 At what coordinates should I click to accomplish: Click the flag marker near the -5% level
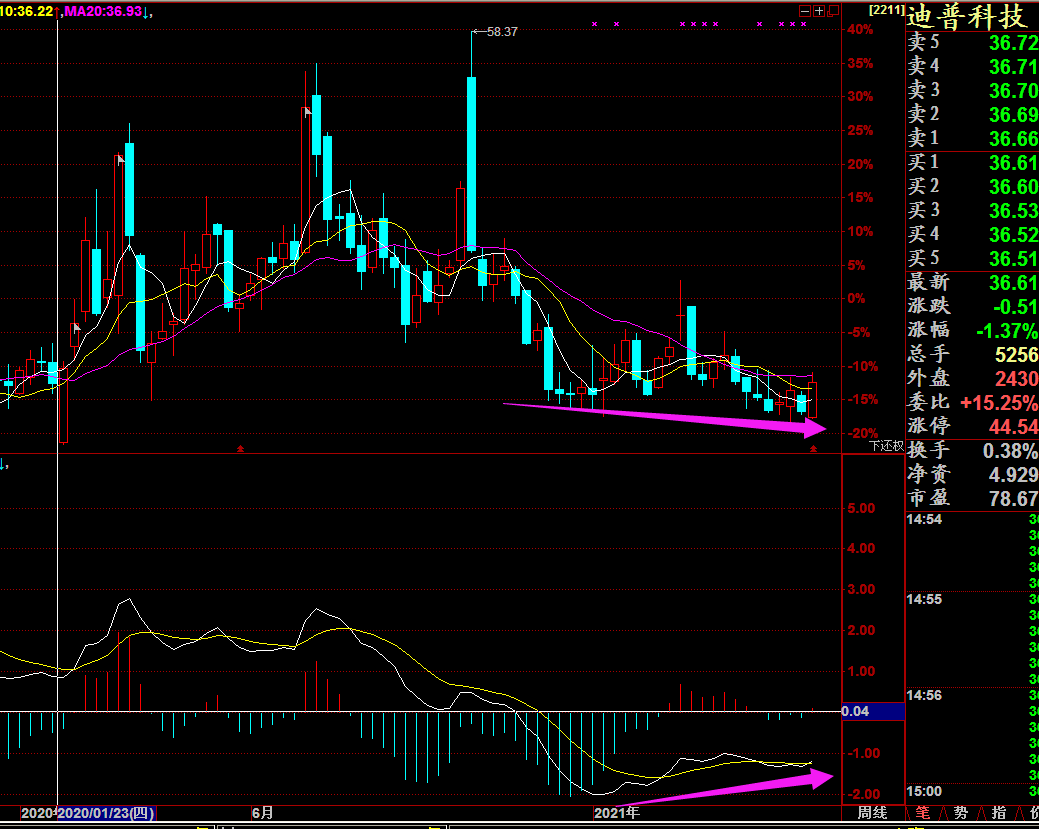click(77, 327)
